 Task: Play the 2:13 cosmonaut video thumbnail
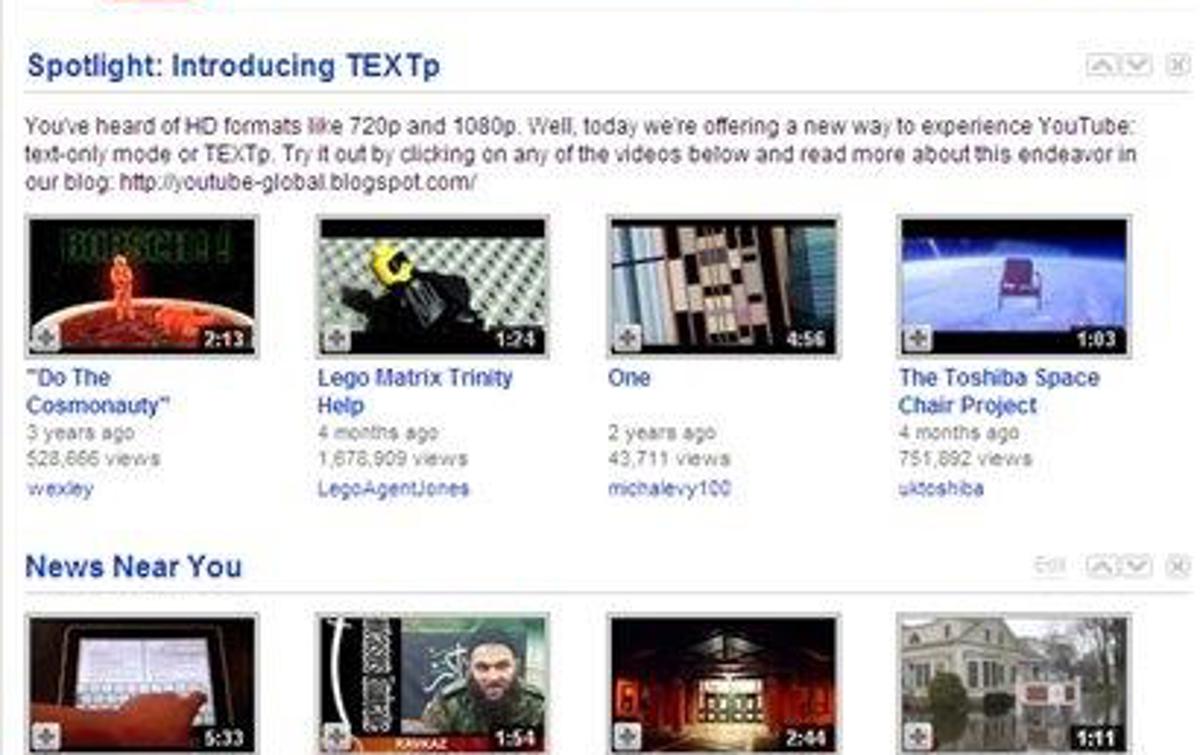coord(141,286)
